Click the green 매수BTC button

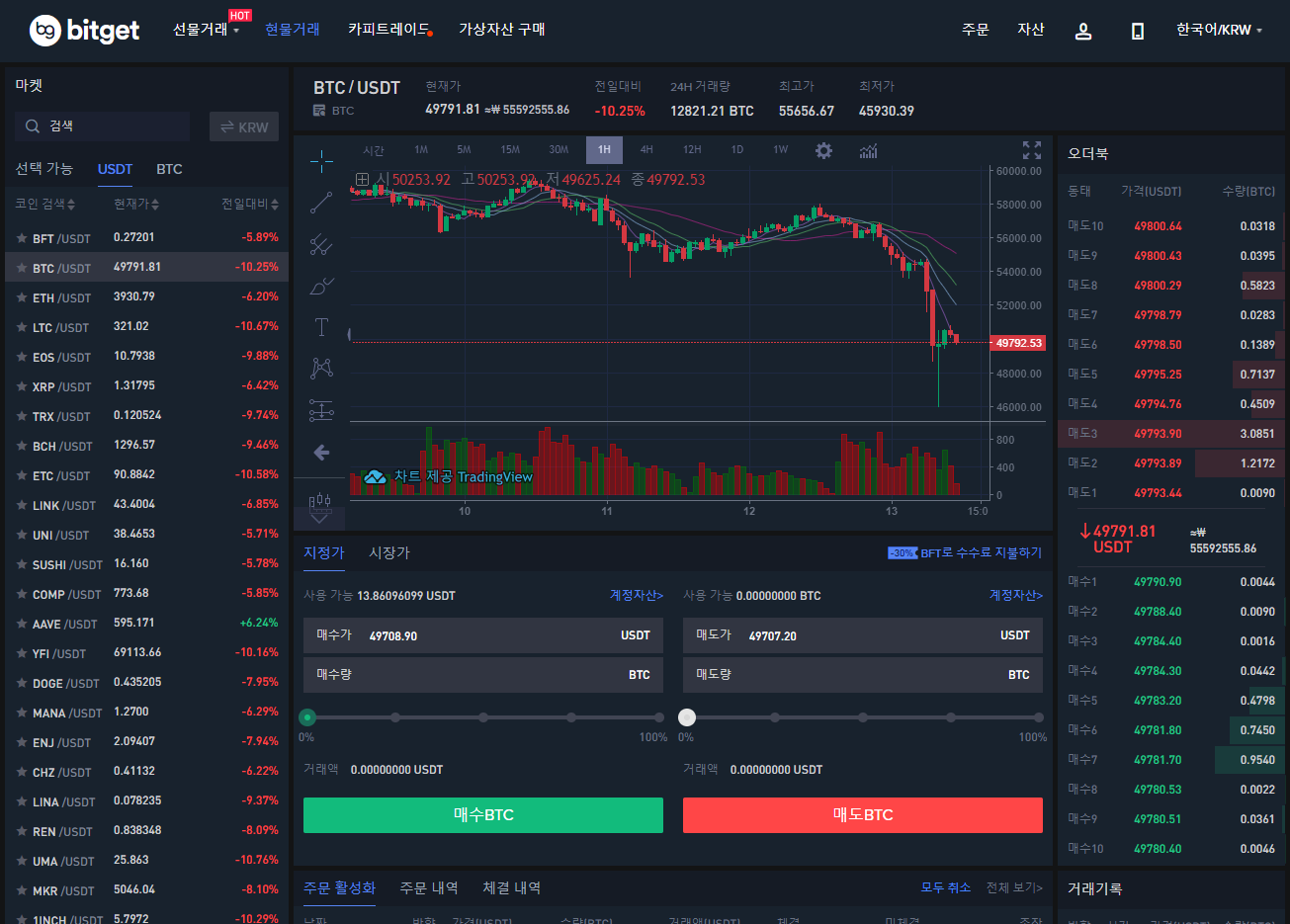(483, 815)
